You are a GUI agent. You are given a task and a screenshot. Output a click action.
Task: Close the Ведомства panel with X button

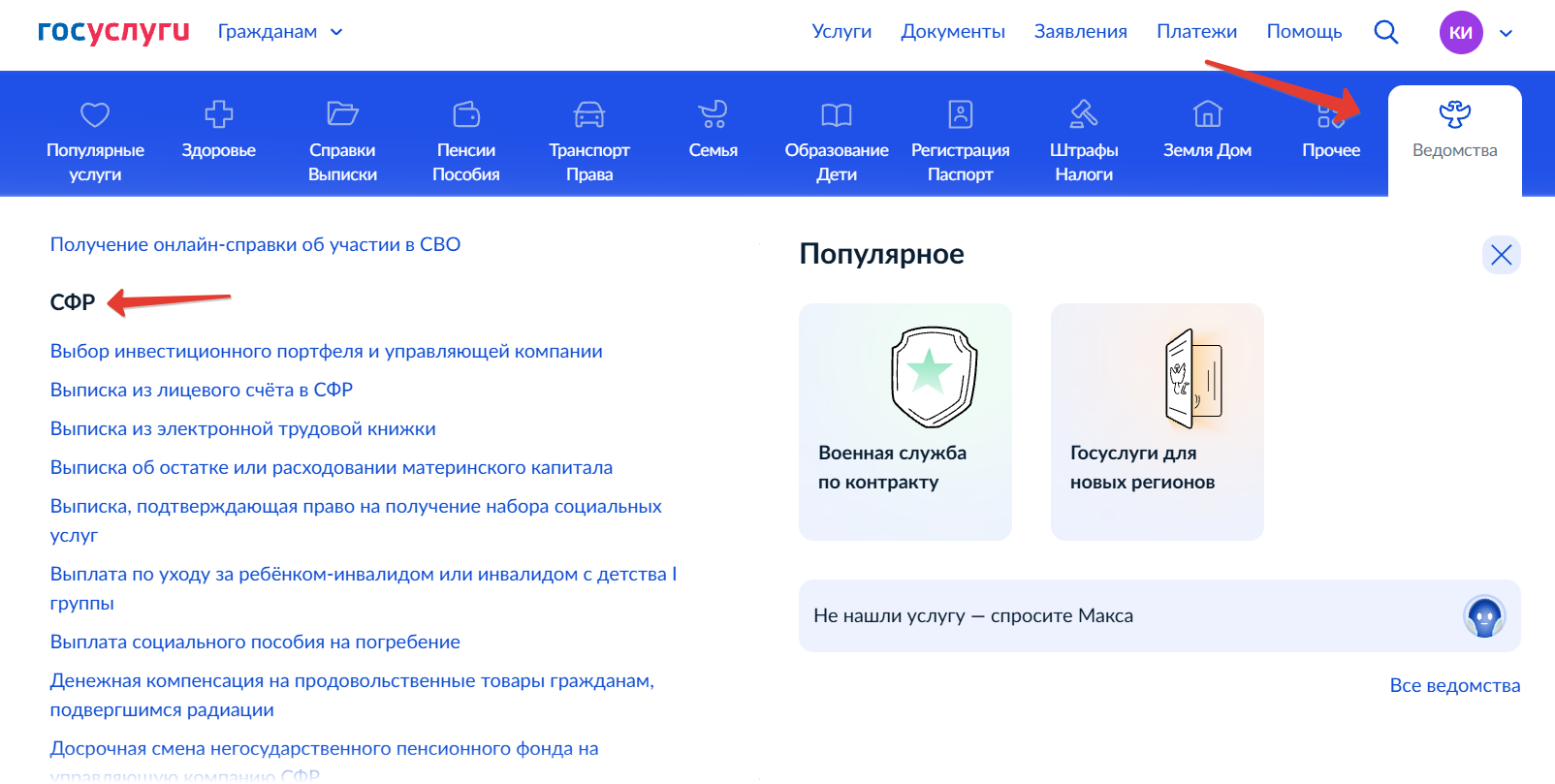(1502, 255)
